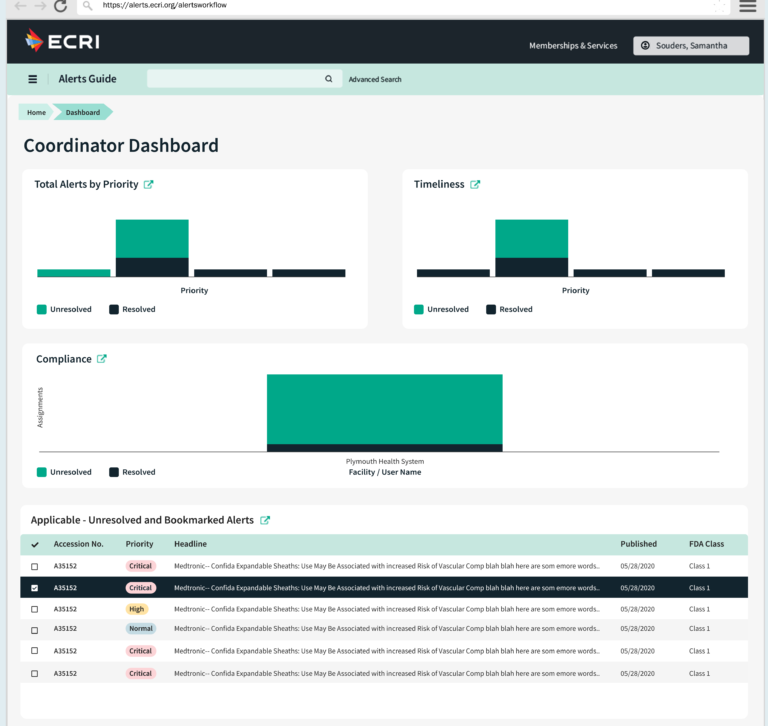Image resolution: width=768 pixels, height=726 pixels.
Task: Click the Advanced Search link
Action: click(x=375, y=79)
